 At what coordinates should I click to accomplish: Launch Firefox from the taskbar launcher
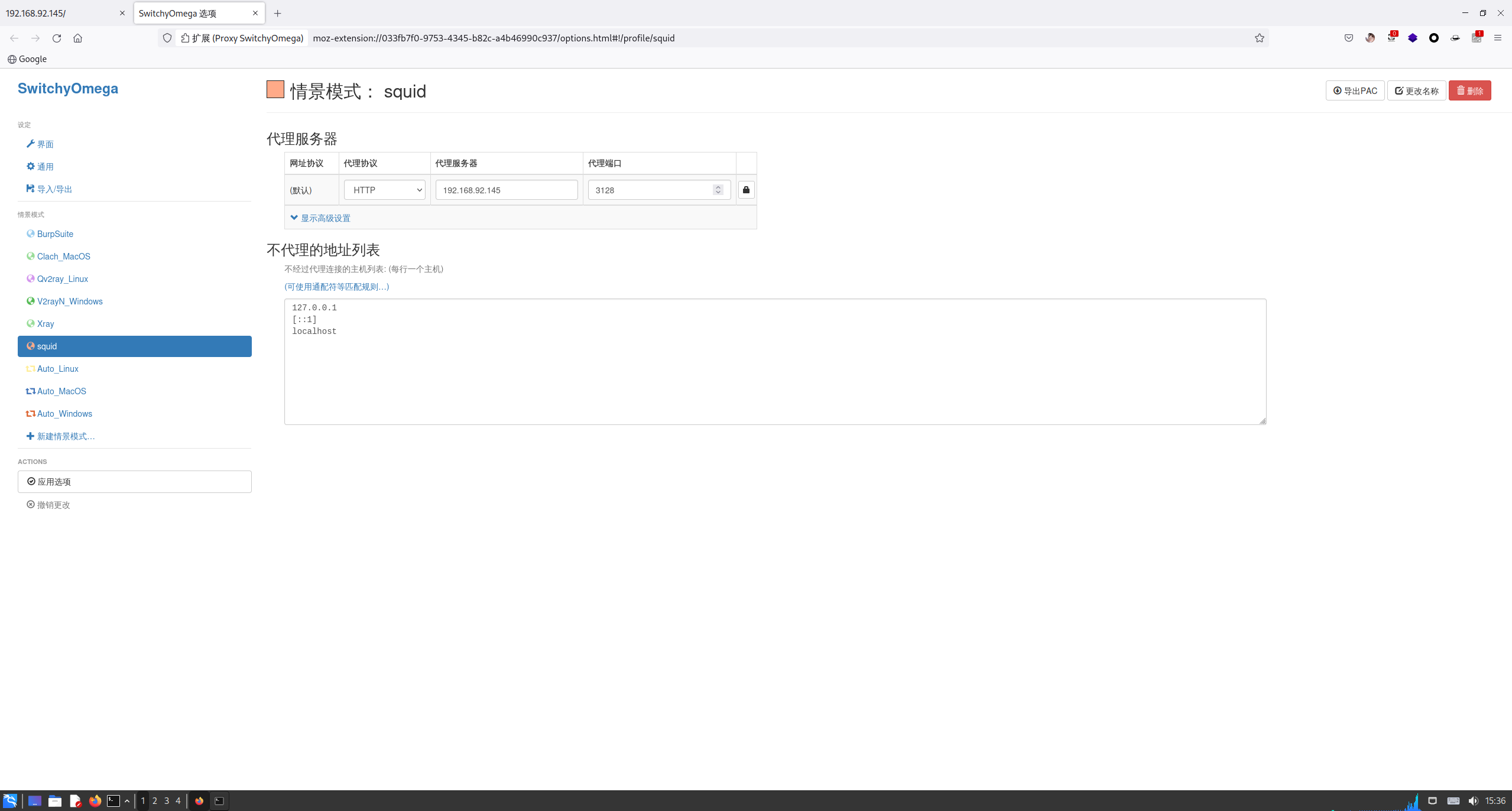(95, 801)
